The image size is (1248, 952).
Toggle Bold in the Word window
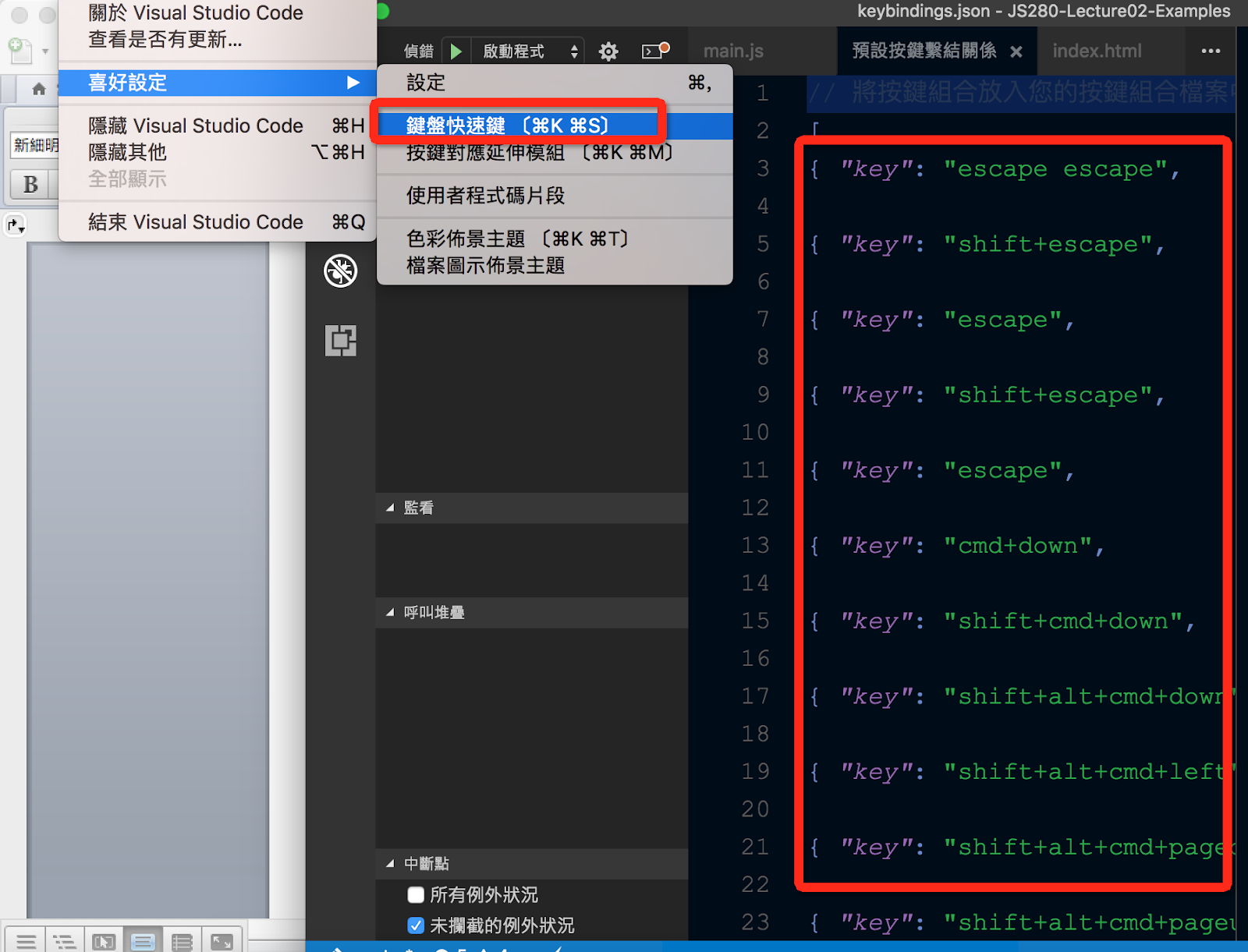[30, 184]
